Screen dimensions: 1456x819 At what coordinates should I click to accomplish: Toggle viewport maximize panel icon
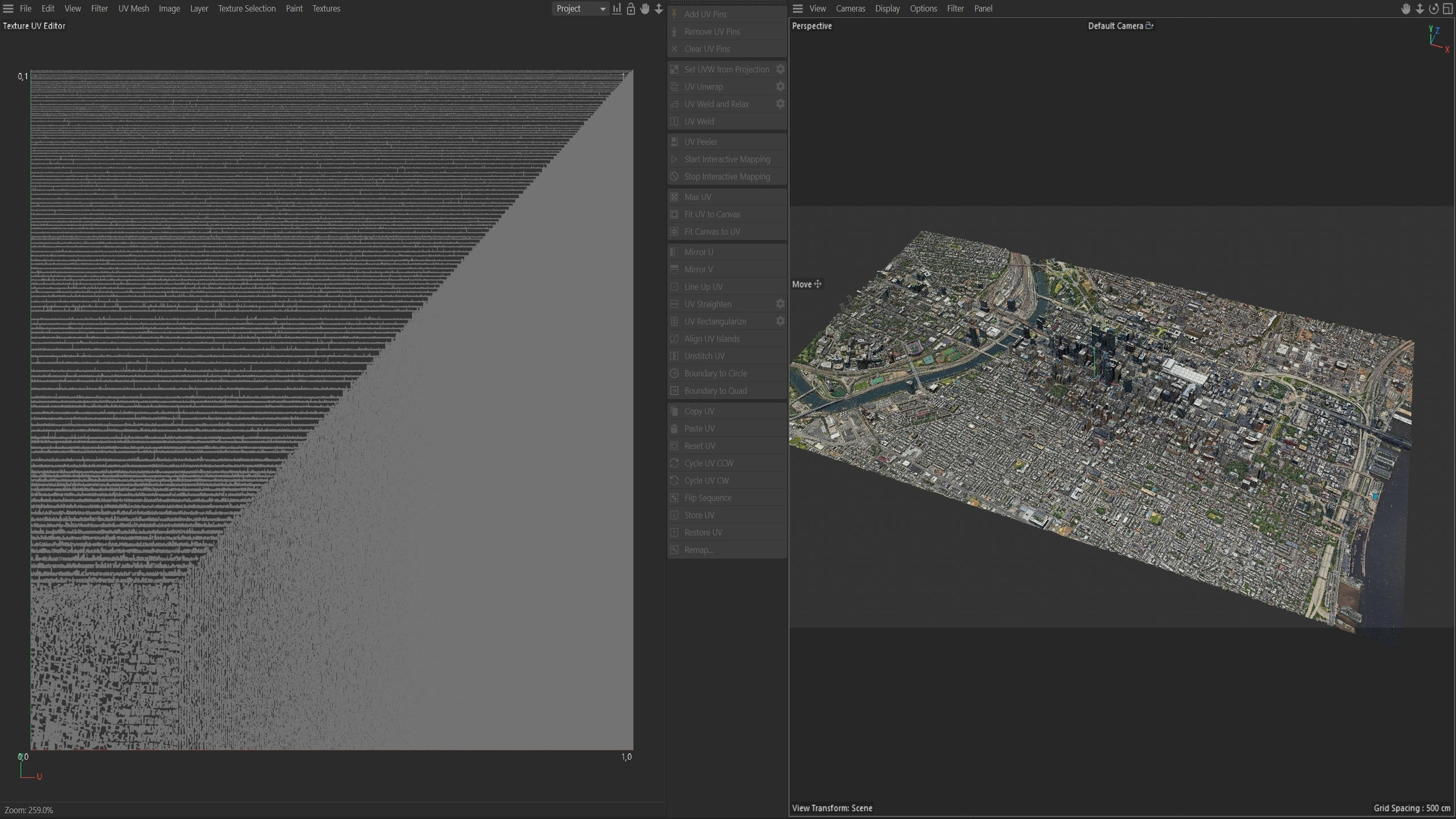tap(1448, 9)
